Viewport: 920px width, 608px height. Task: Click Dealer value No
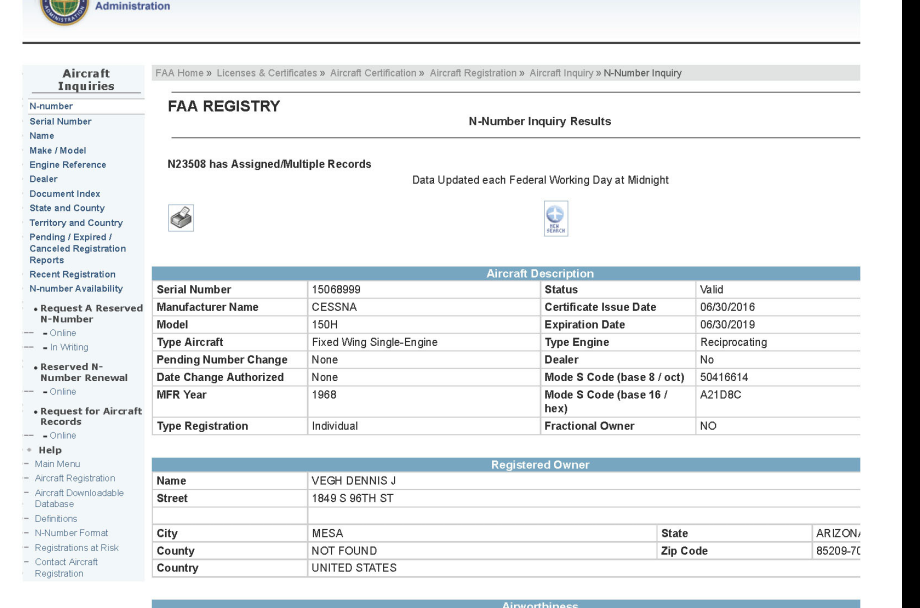tap(707, 360)
